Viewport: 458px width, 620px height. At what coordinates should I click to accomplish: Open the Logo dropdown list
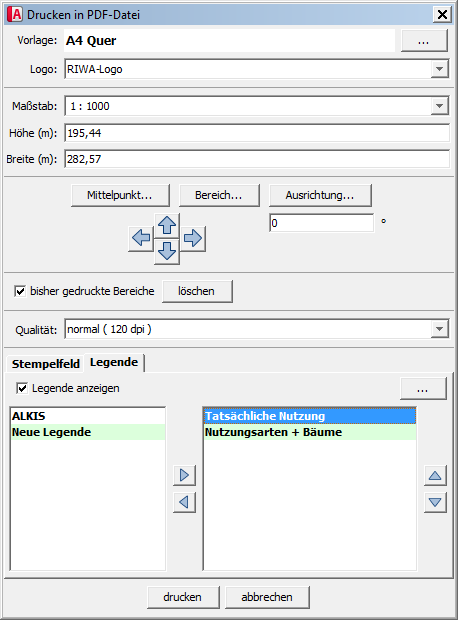coord(439,69)
